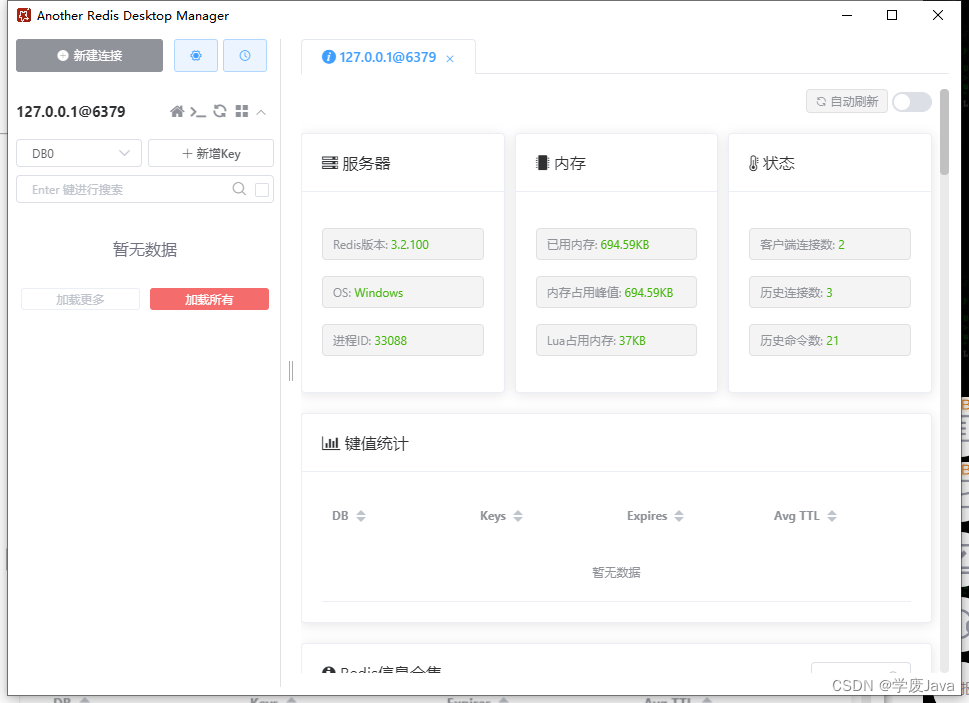Click the 历史连接数 3 tag
This screenshot has width=969, height=703.
point(829,292)
